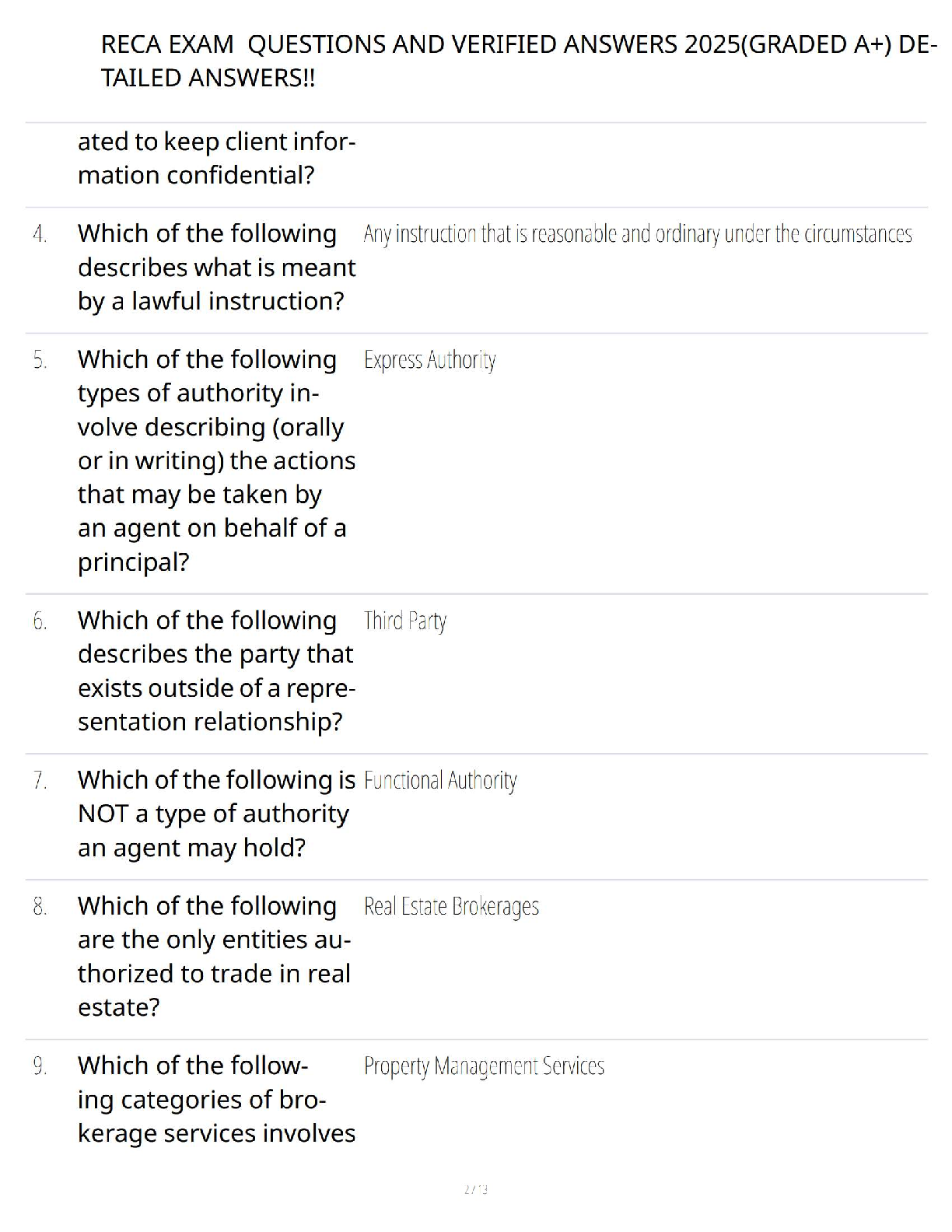Click the 'Express Authority' answer
The height and width of the screenshot is (1232, 952).
point(429,360)
